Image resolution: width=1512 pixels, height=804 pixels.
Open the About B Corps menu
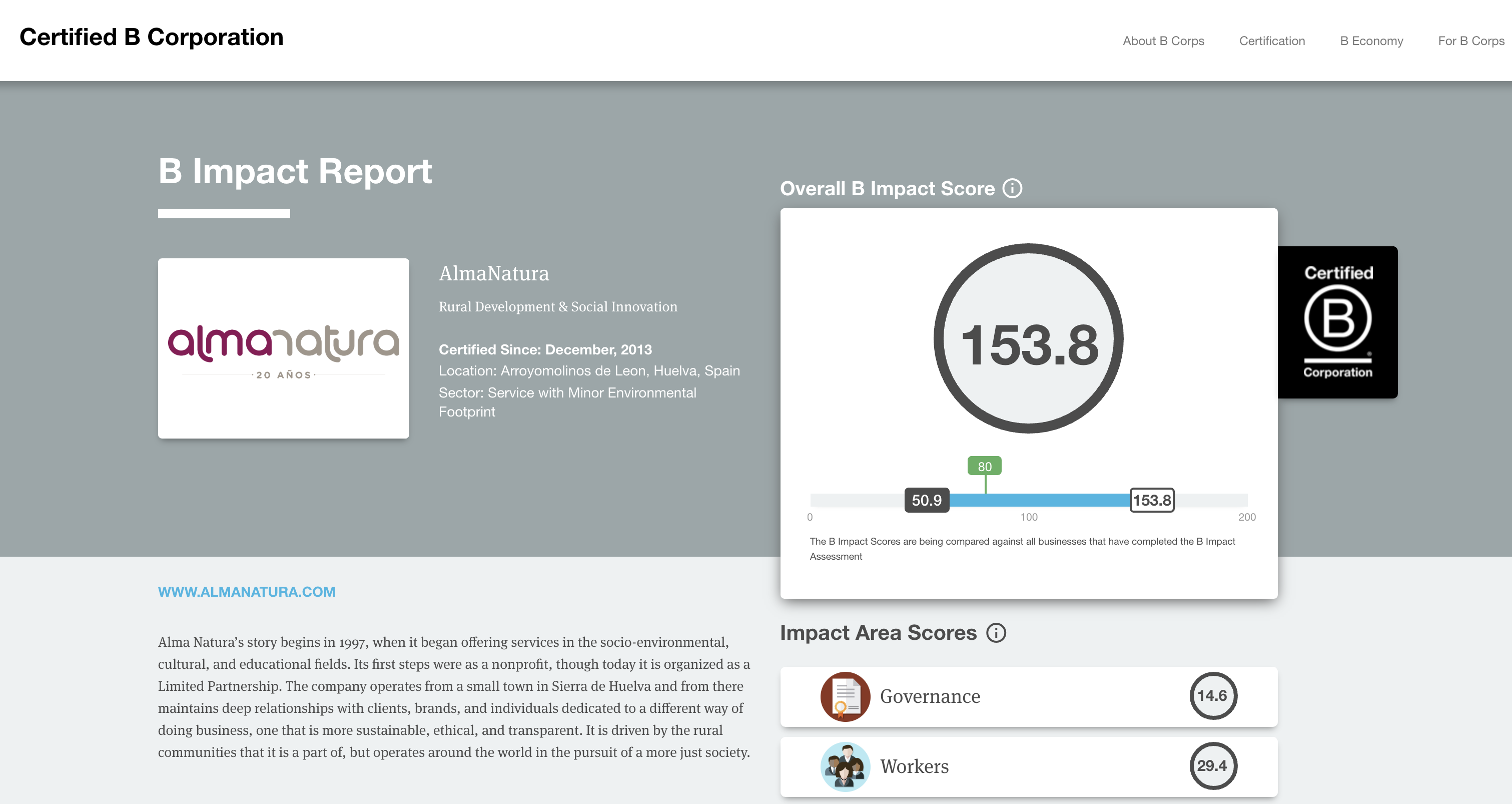click(1163, 41)
